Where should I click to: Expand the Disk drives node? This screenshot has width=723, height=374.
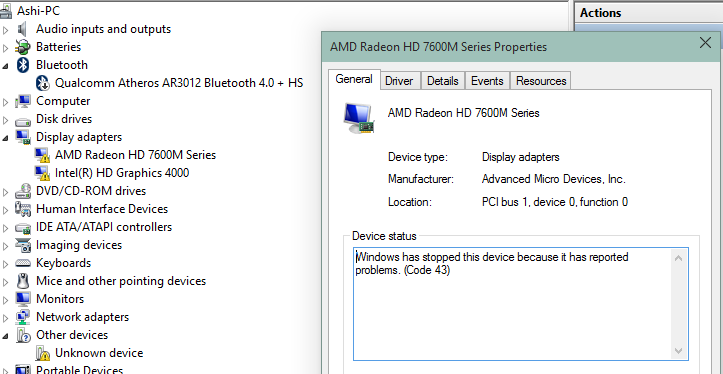(6, 120)
